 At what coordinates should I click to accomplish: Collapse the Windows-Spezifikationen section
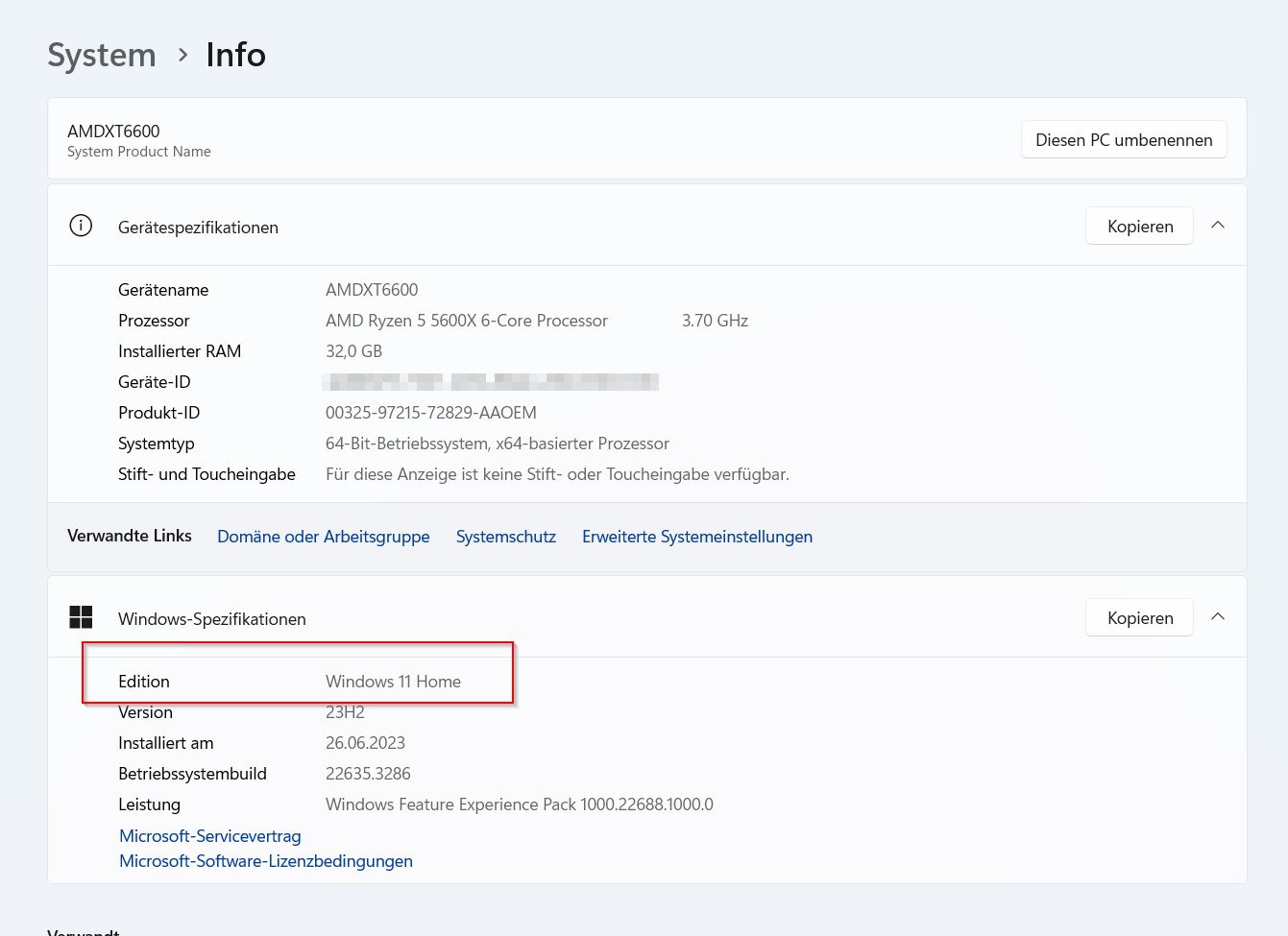(x=1218, y=617)
